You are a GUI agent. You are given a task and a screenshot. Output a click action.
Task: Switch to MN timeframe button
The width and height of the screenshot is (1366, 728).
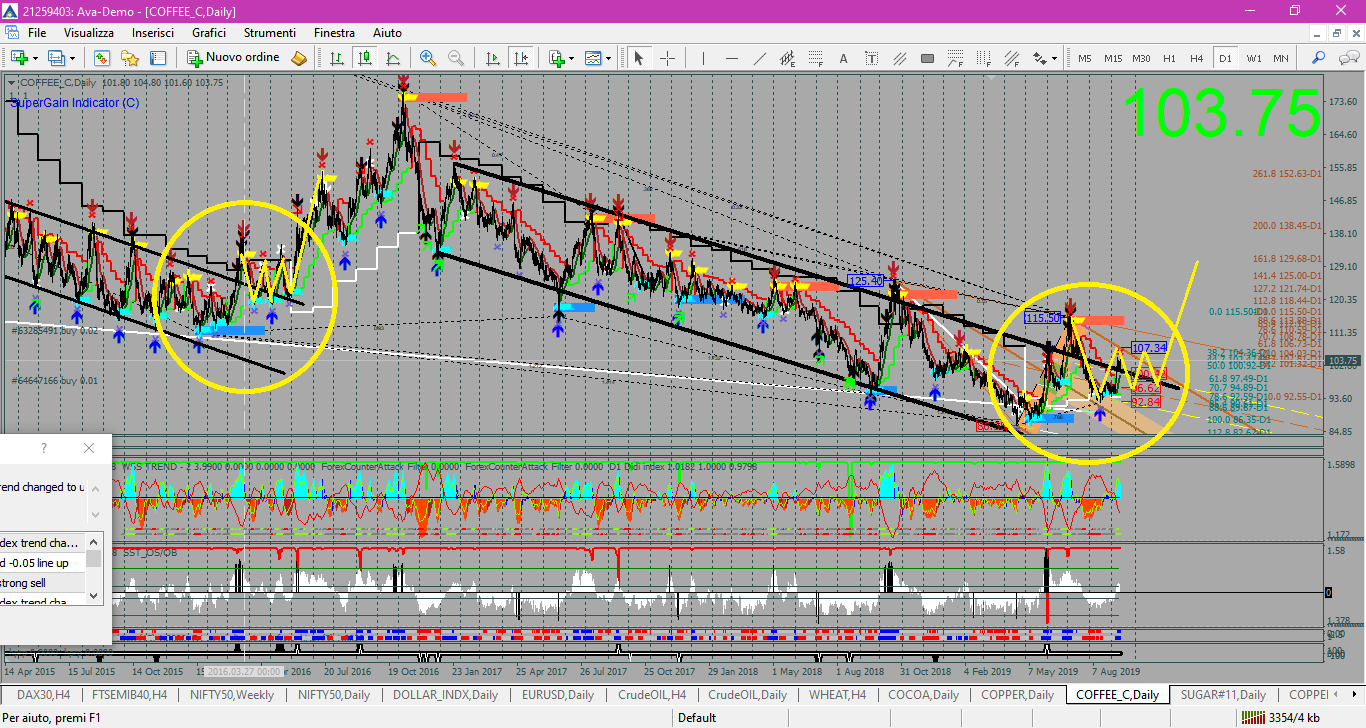click(x=1281, y=58)
